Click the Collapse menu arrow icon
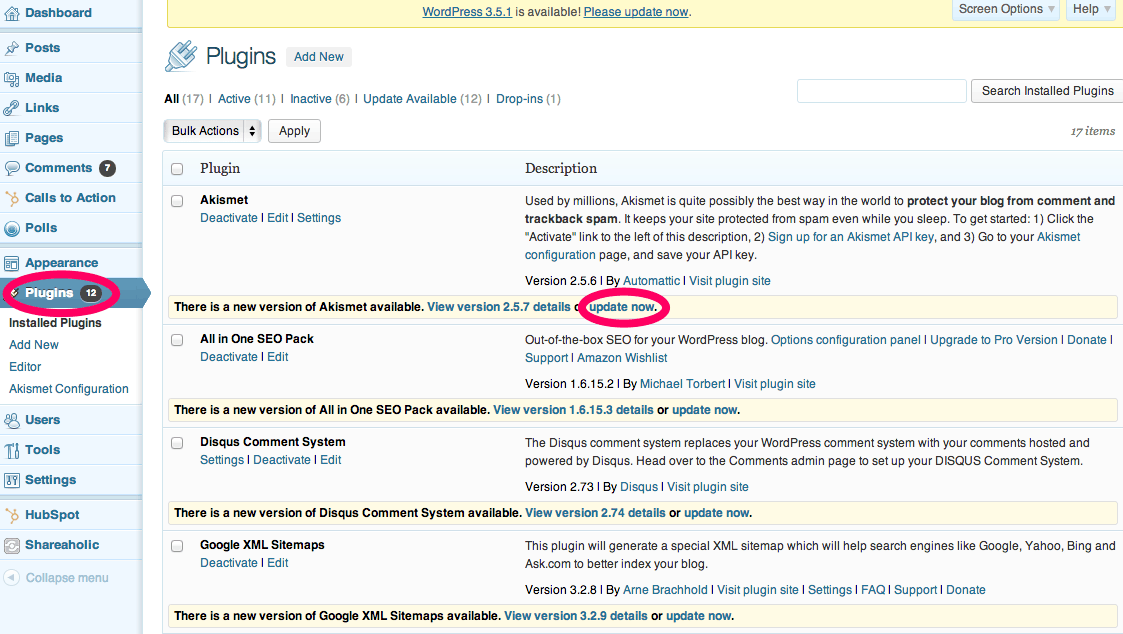Viewport: 1123px width, 634px height. coord(11,577)
